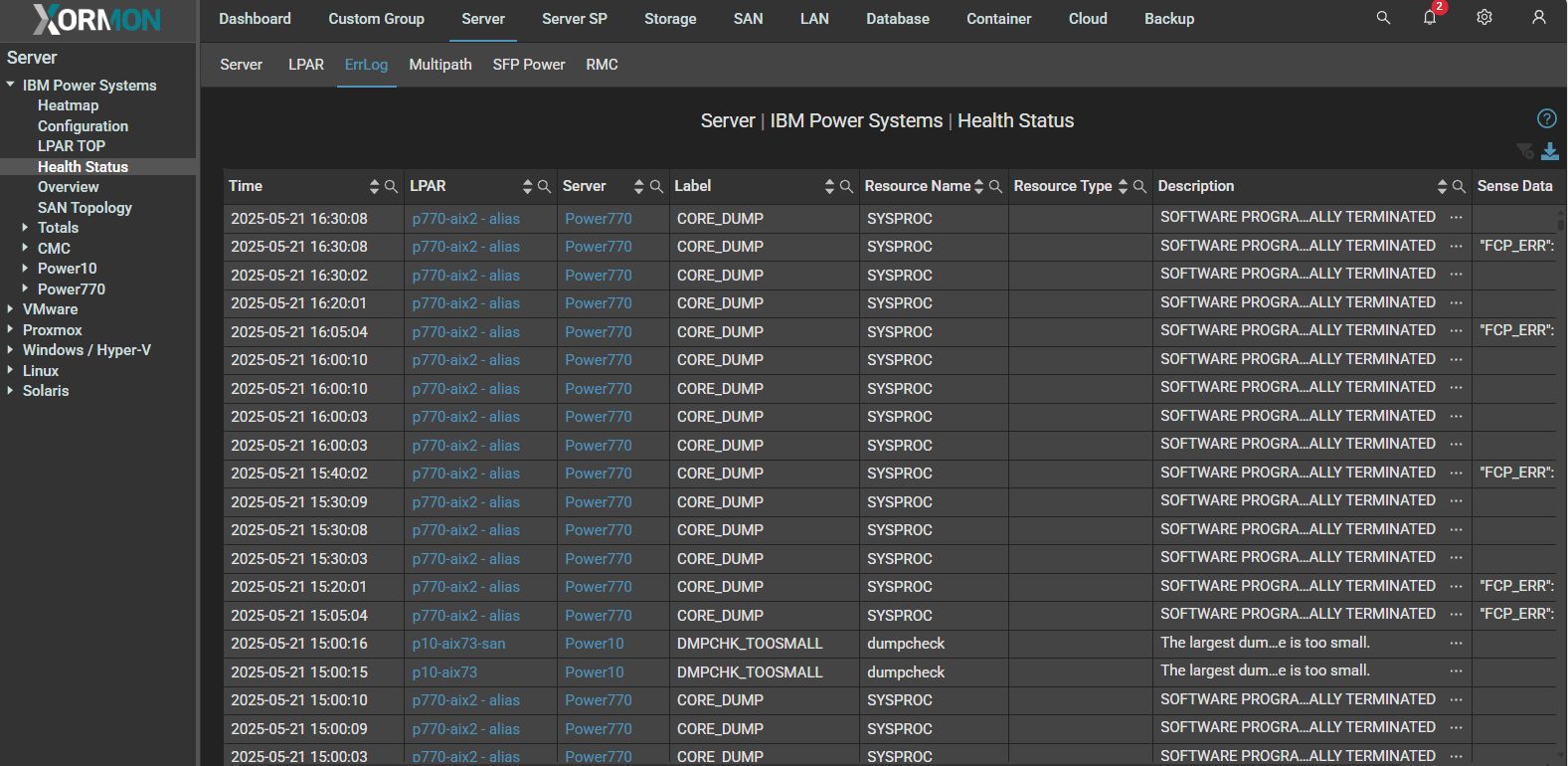The height and width of the screenshot is (766, 1568).
Task: Search within the Description column
Action: click(1459, 186)
